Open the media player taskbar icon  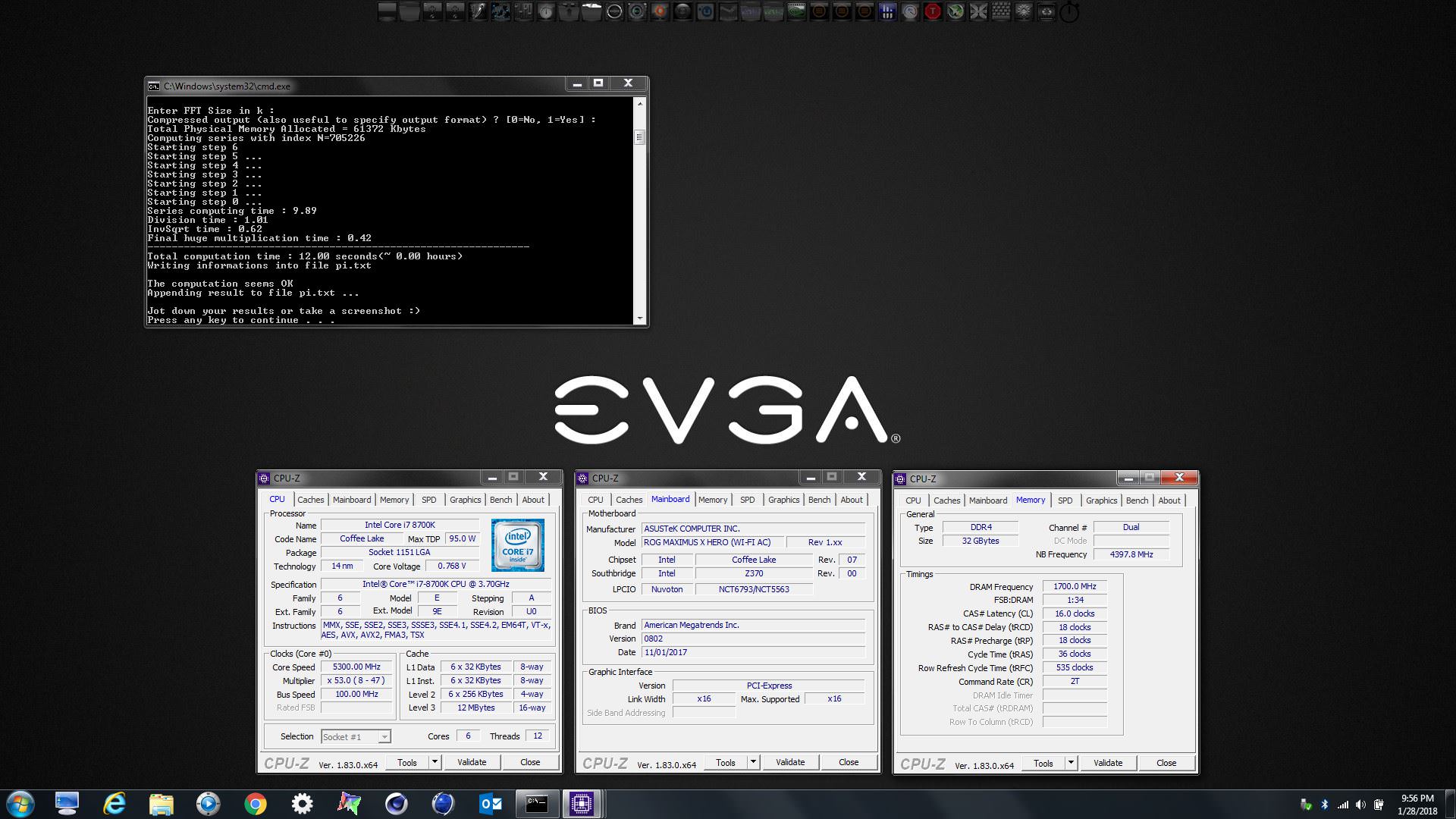coord(208,804)
